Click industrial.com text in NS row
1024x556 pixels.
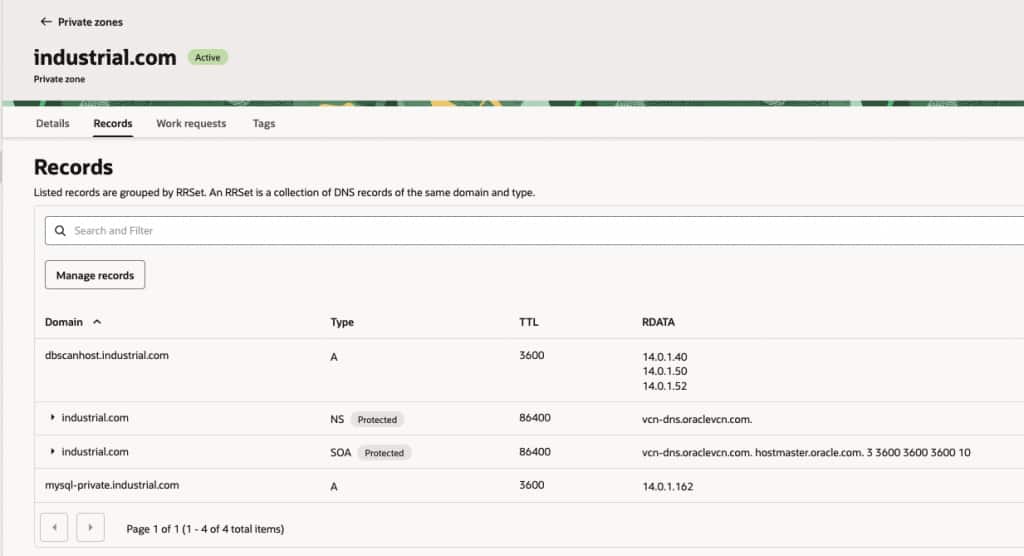pos(95,417)
